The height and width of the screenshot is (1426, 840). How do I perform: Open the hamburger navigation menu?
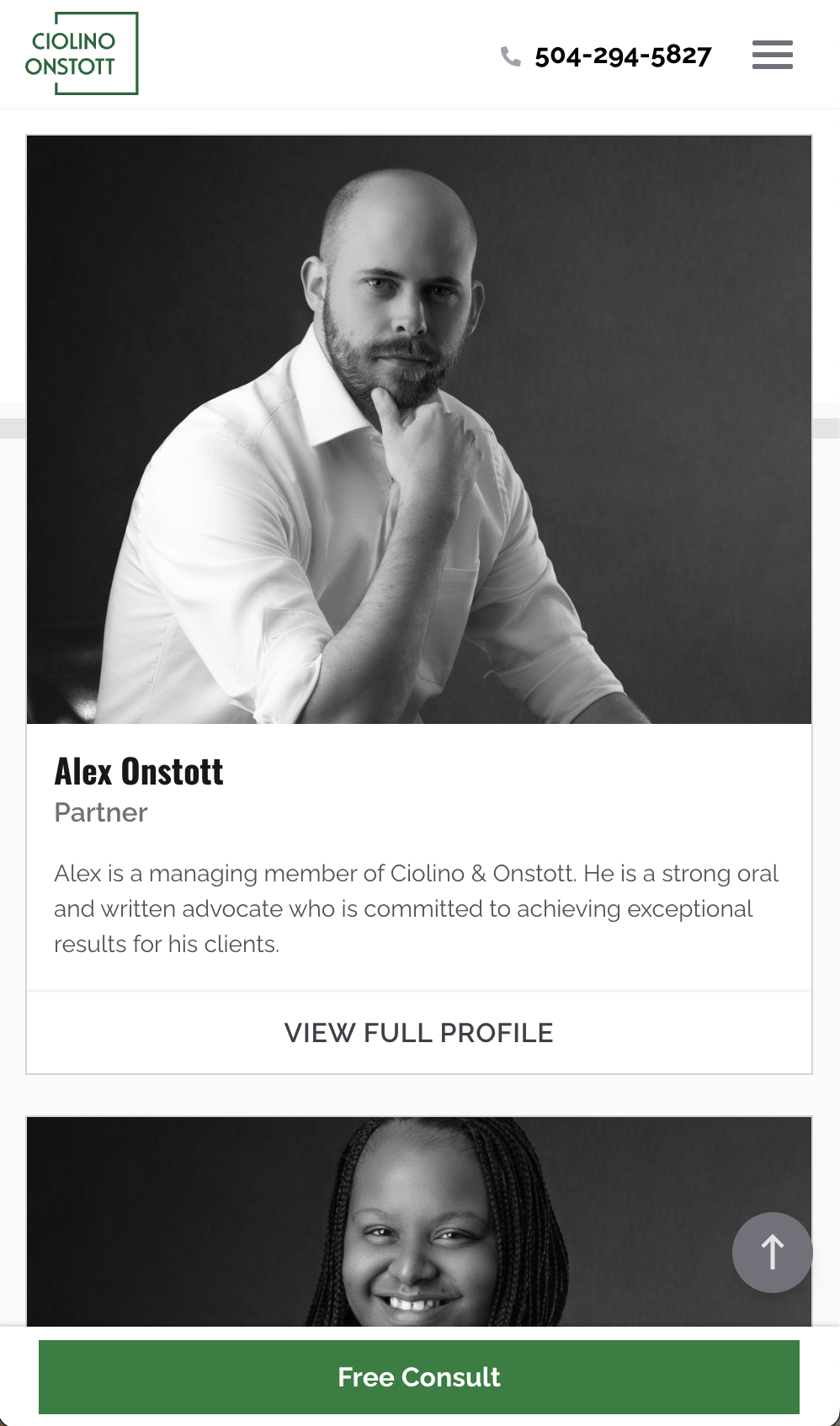click(772, 55)
